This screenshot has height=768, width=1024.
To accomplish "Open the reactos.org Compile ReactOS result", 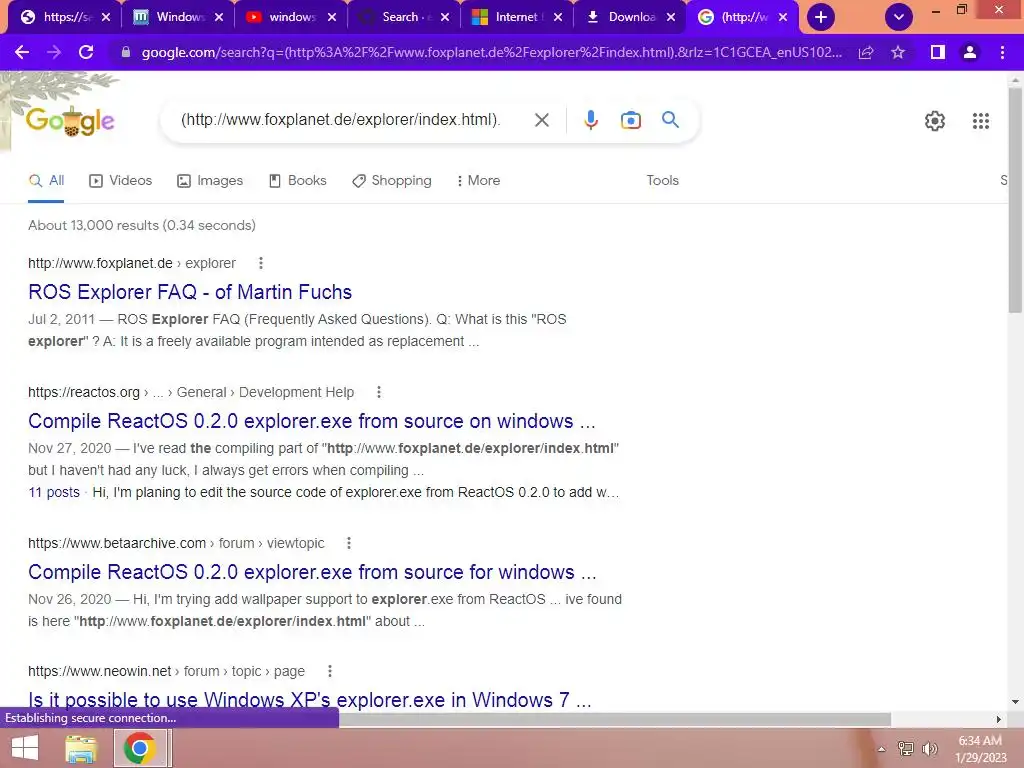I will 312,421.
